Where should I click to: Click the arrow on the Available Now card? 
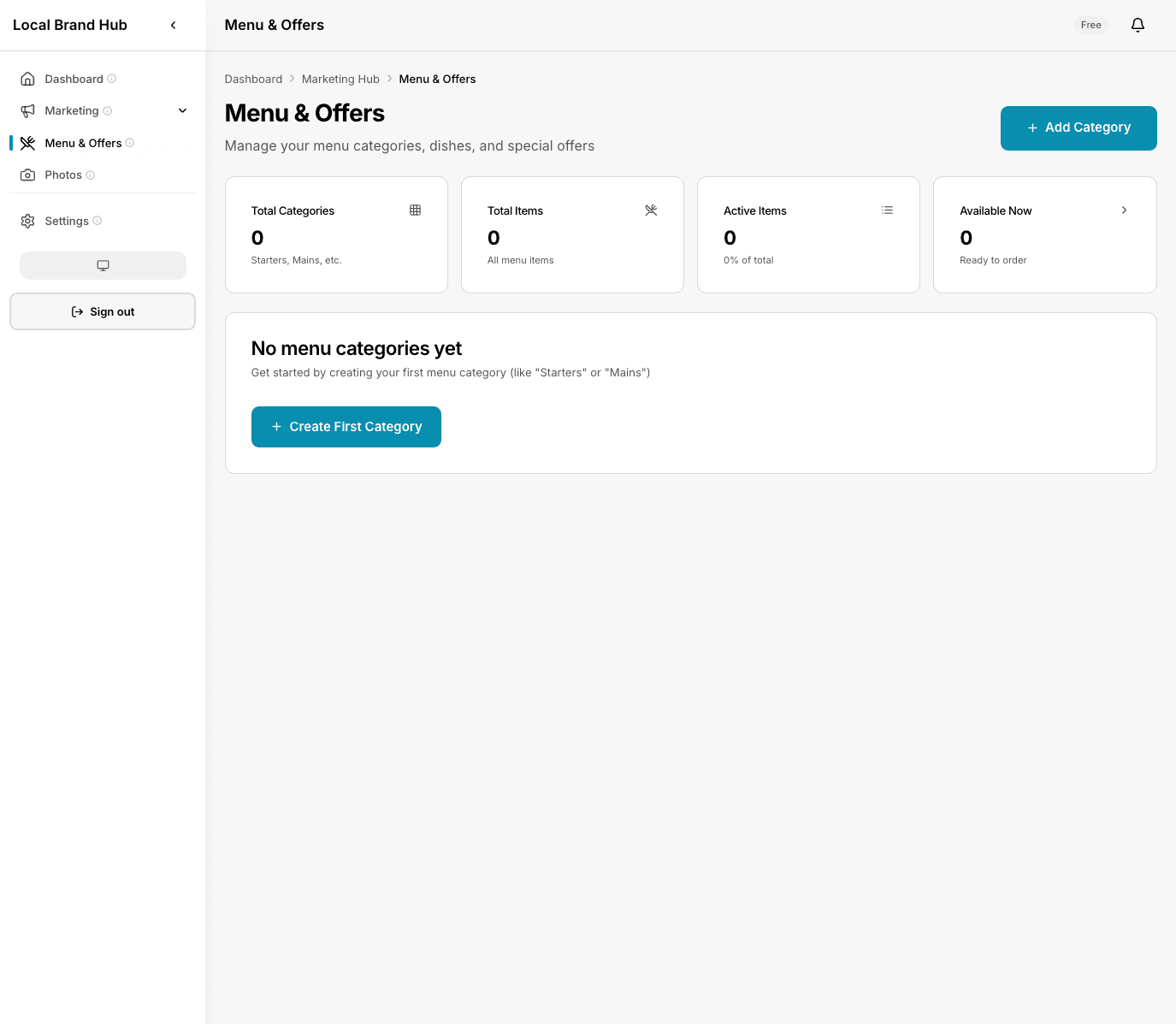pyautogui.click(x=1123, y=210)
